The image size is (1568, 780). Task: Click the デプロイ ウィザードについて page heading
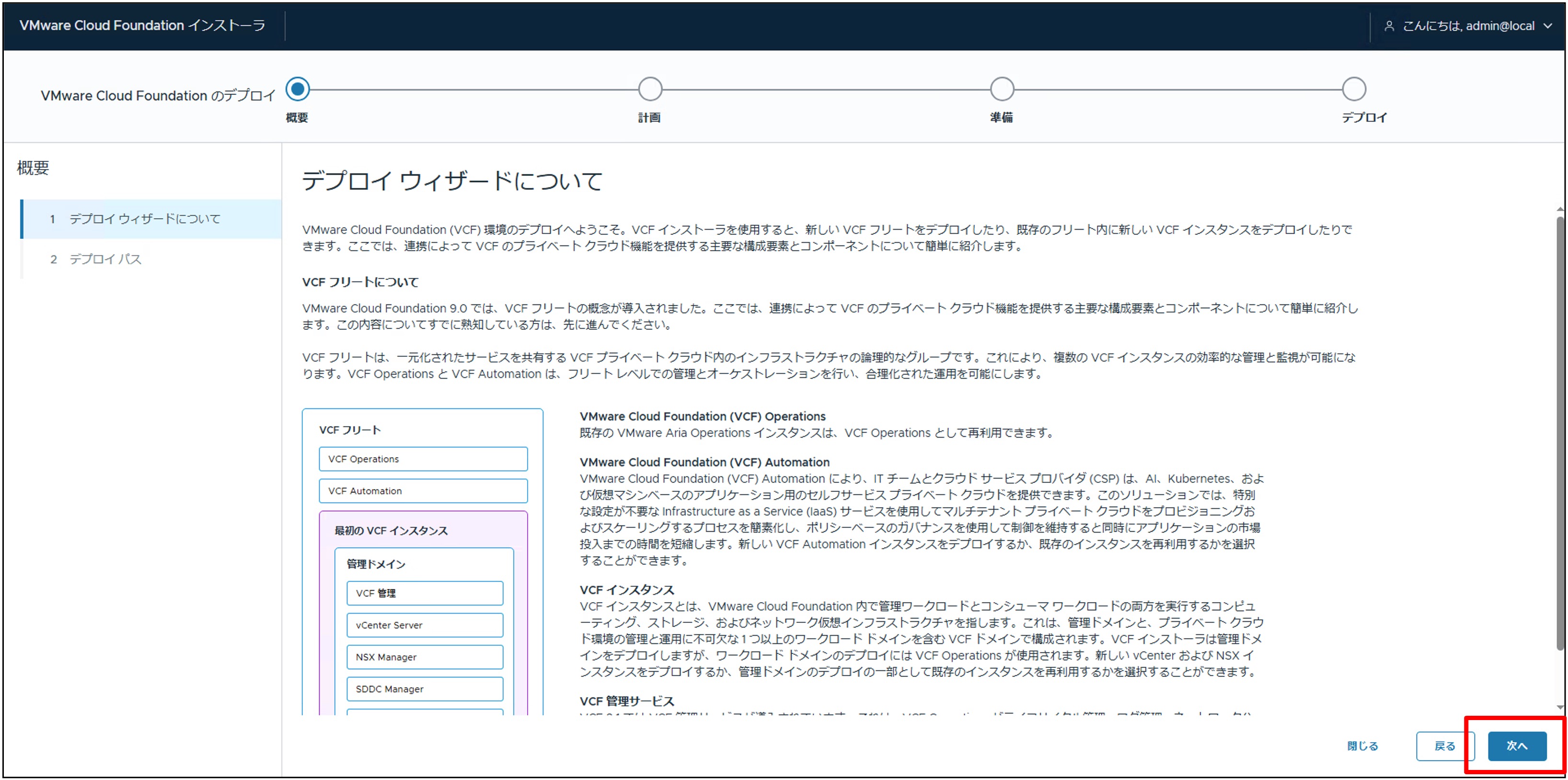[452, 181]
